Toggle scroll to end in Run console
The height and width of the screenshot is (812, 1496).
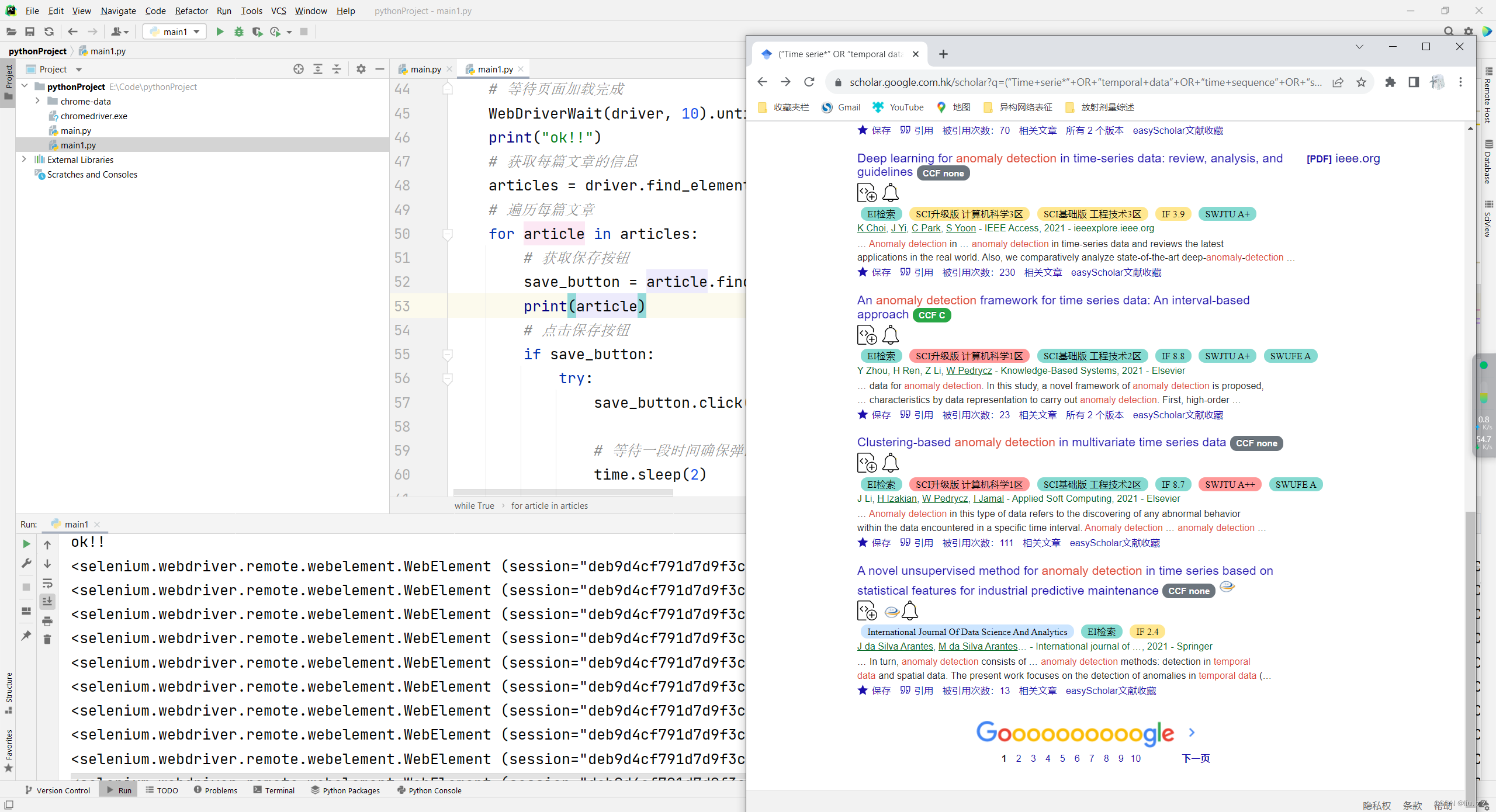47,601
